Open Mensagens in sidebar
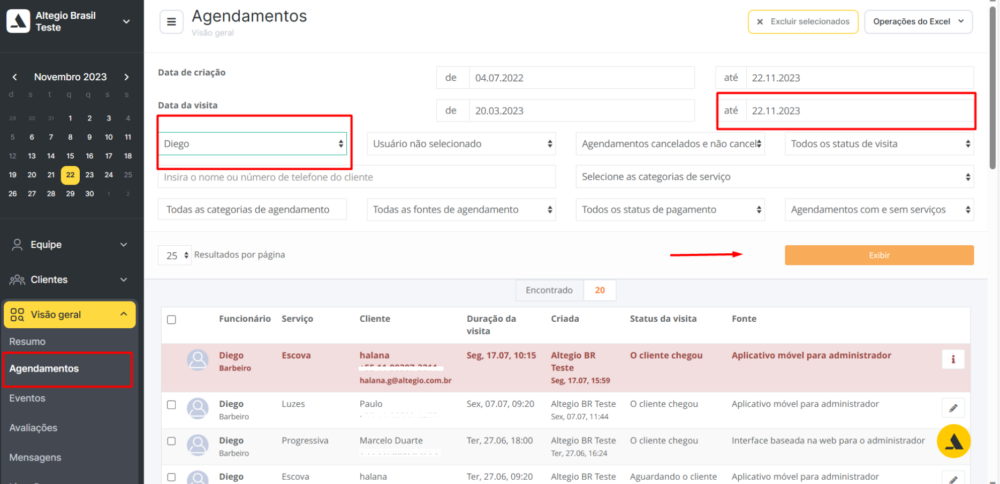1000x484 pixels. 35,457
